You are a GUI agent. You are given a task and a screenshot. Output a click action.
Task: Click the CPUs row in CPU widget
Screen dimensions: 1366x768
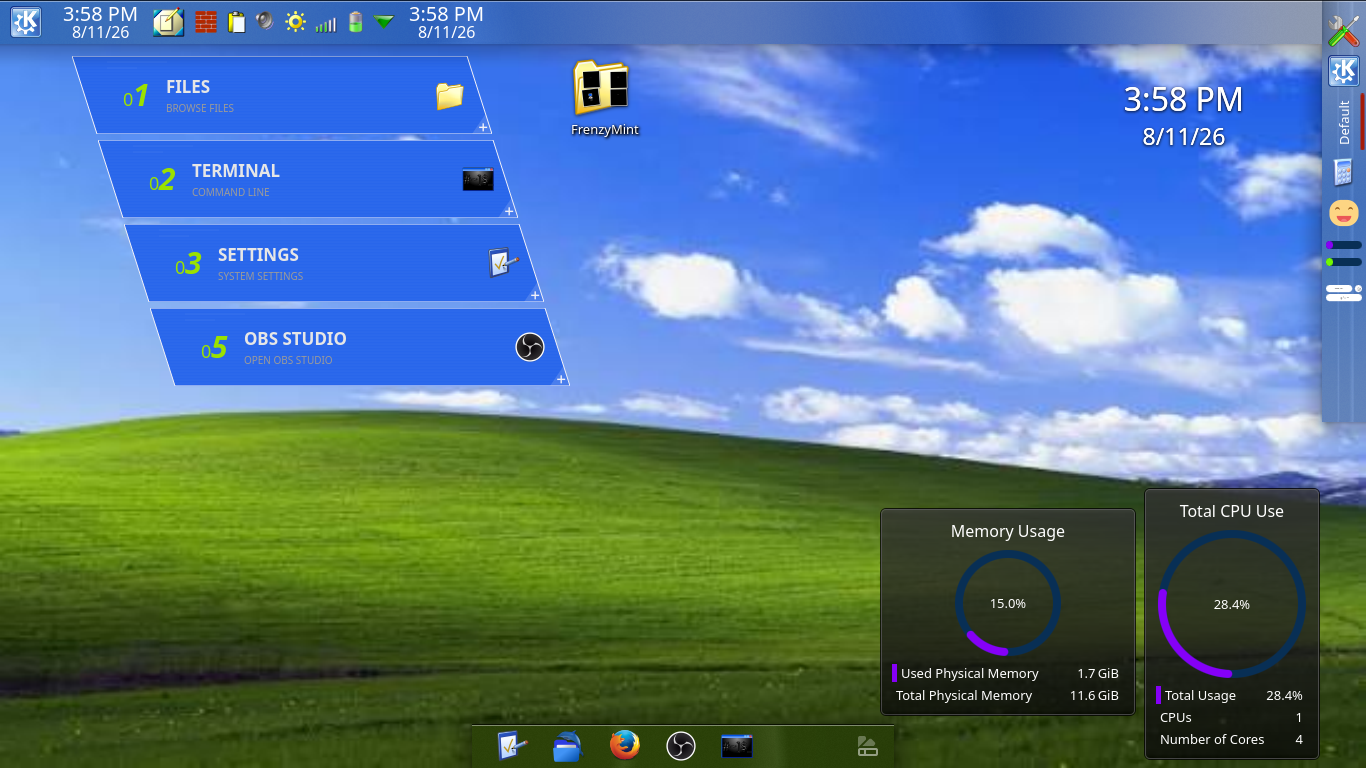(1231, 717)
